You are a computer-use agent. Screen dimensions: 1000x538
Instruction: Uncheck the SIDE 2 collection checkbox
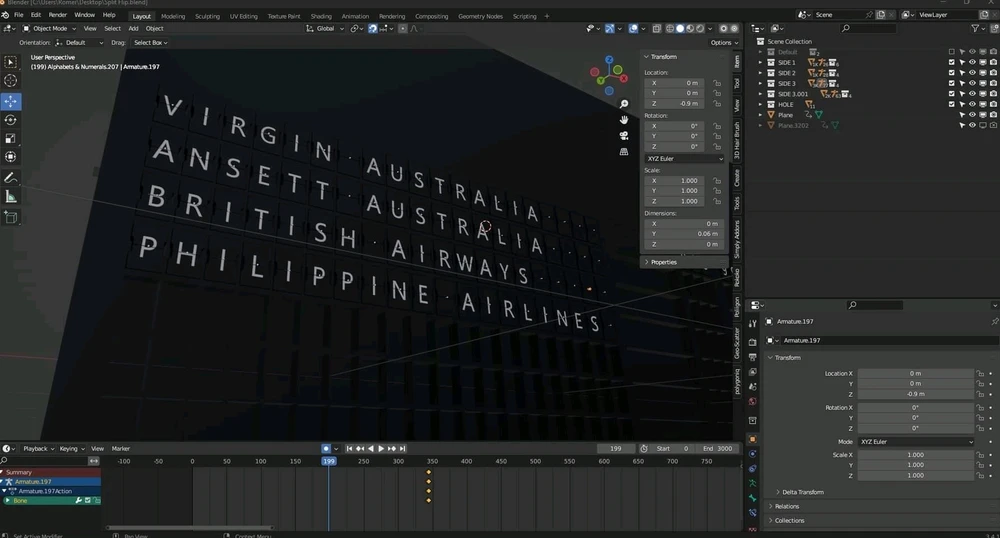(952, 73)
